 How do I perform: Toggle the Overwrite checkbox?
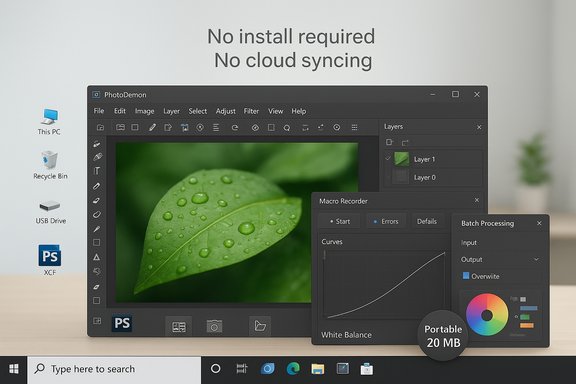[x=466, y=276]
